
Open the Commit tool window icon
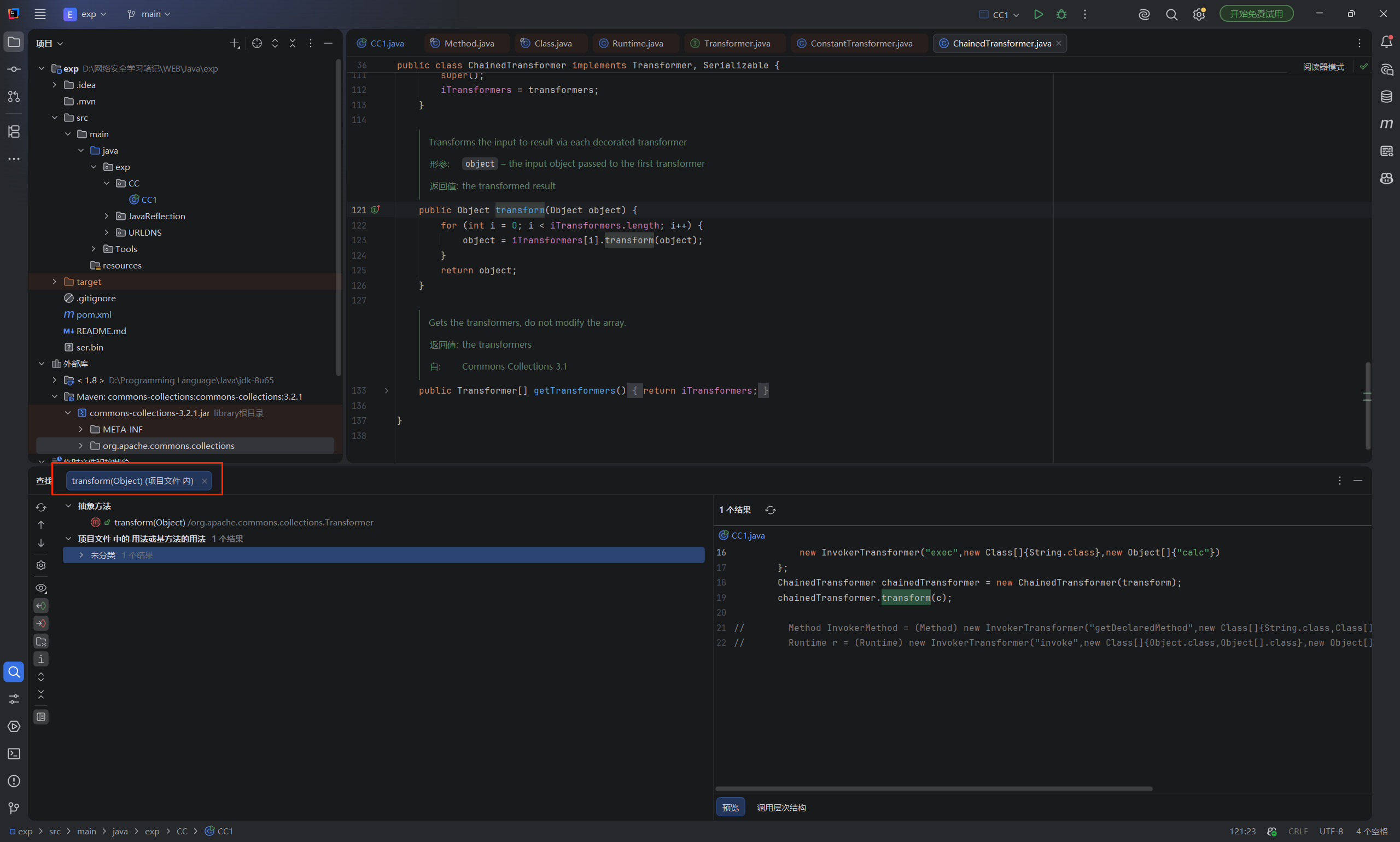click(14, 69)
